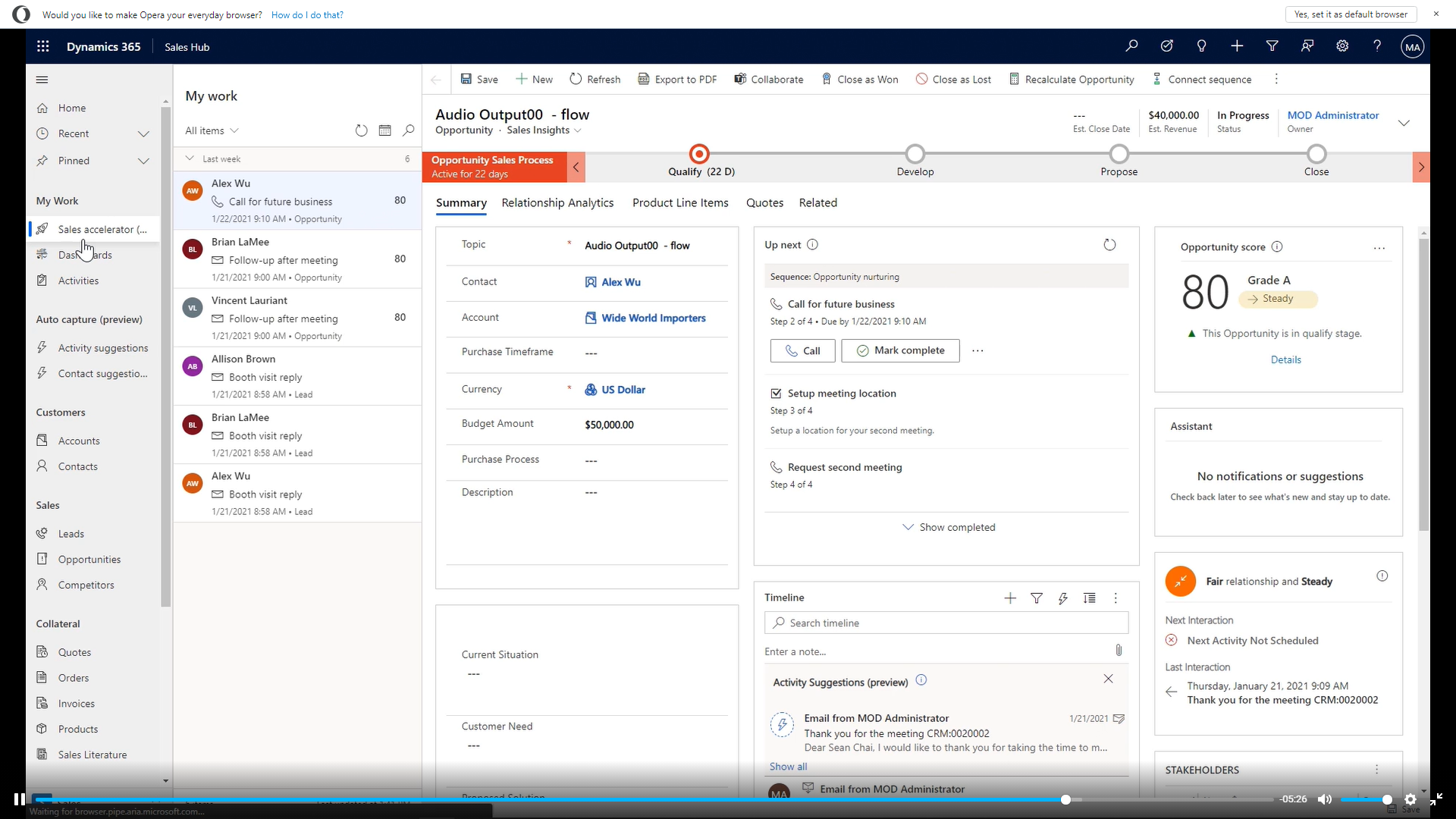
Task: Expand the opportunity header details chevron
Action: (1404, 123)
